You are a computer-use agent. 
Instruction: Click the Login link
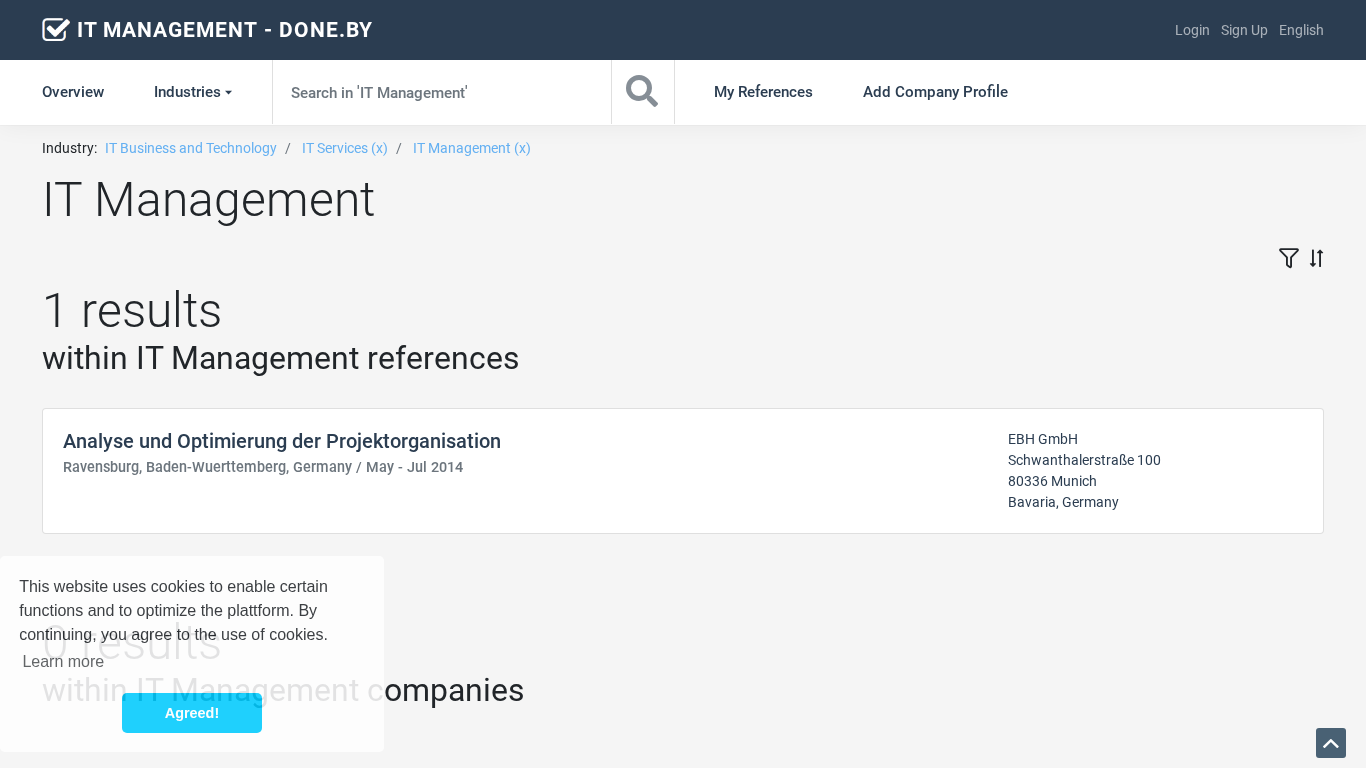click(x=1192, y=30)
